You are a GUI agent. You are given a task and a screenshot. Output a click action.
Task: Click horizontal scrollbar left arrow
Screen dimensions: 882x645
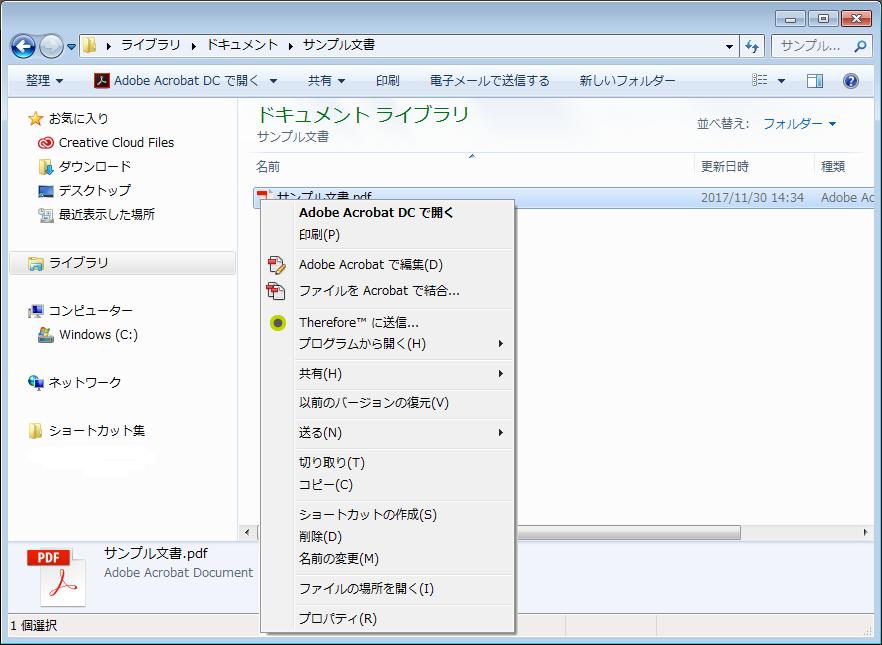pyautogui.click(x=247, y=532)
